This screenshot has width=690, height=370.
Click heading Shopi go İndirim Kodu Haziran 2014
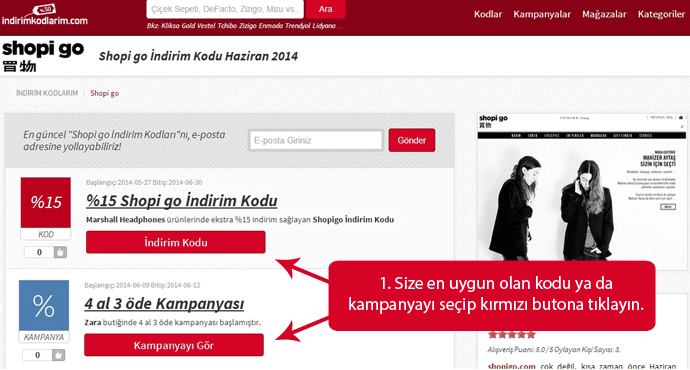(x=198, y=56)
